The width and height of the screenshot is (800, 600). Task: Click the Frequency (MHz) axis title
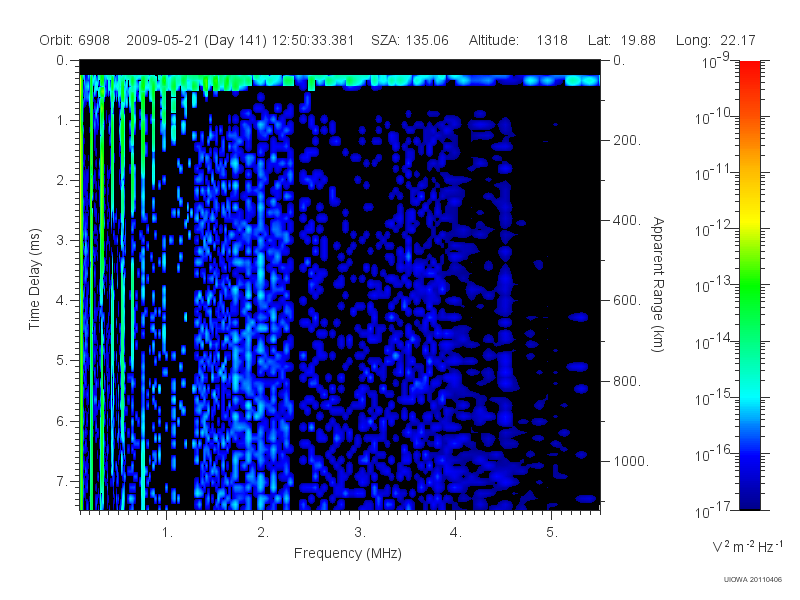pyautogui.click(x=347, y=553)
